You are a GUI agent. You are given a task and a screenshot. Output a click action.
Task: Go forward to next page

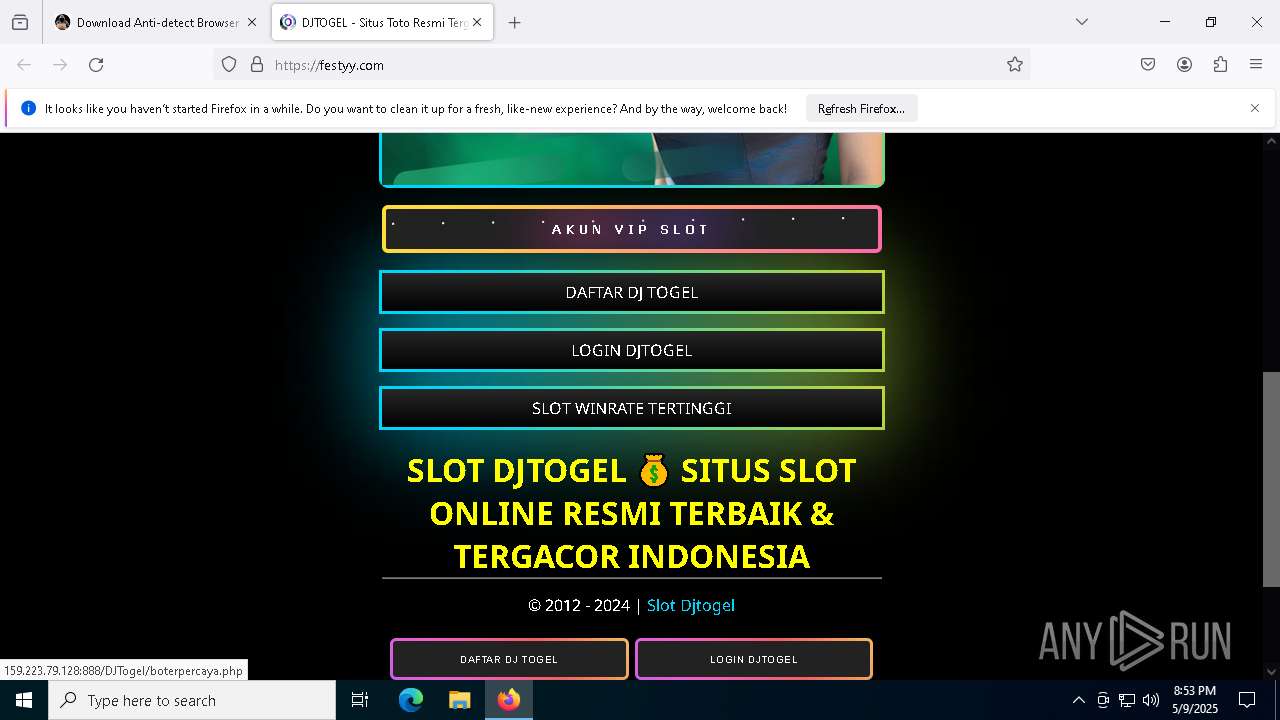(x=60, y=65)
